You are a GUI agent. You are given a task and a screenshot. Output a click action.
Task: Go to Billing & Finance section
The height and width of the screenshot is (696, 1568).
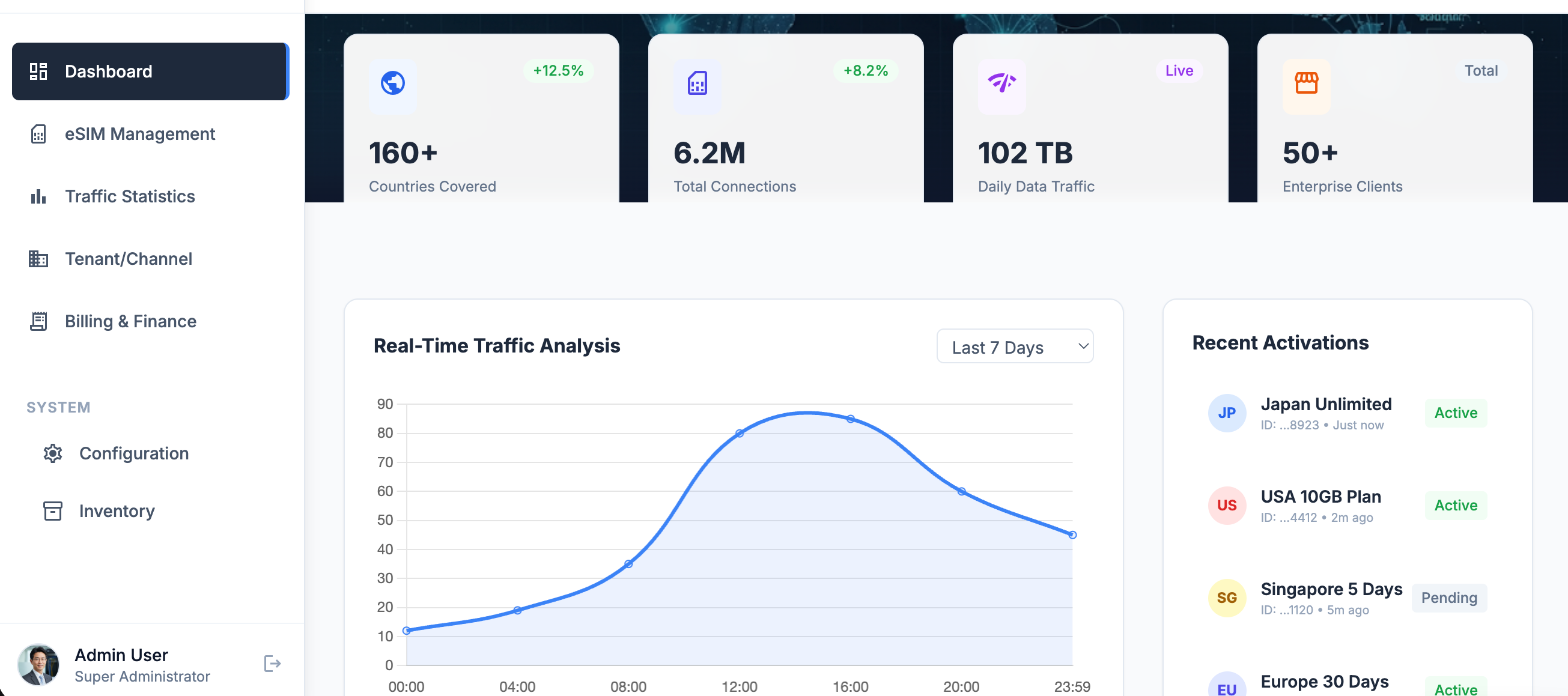(130, 321)
